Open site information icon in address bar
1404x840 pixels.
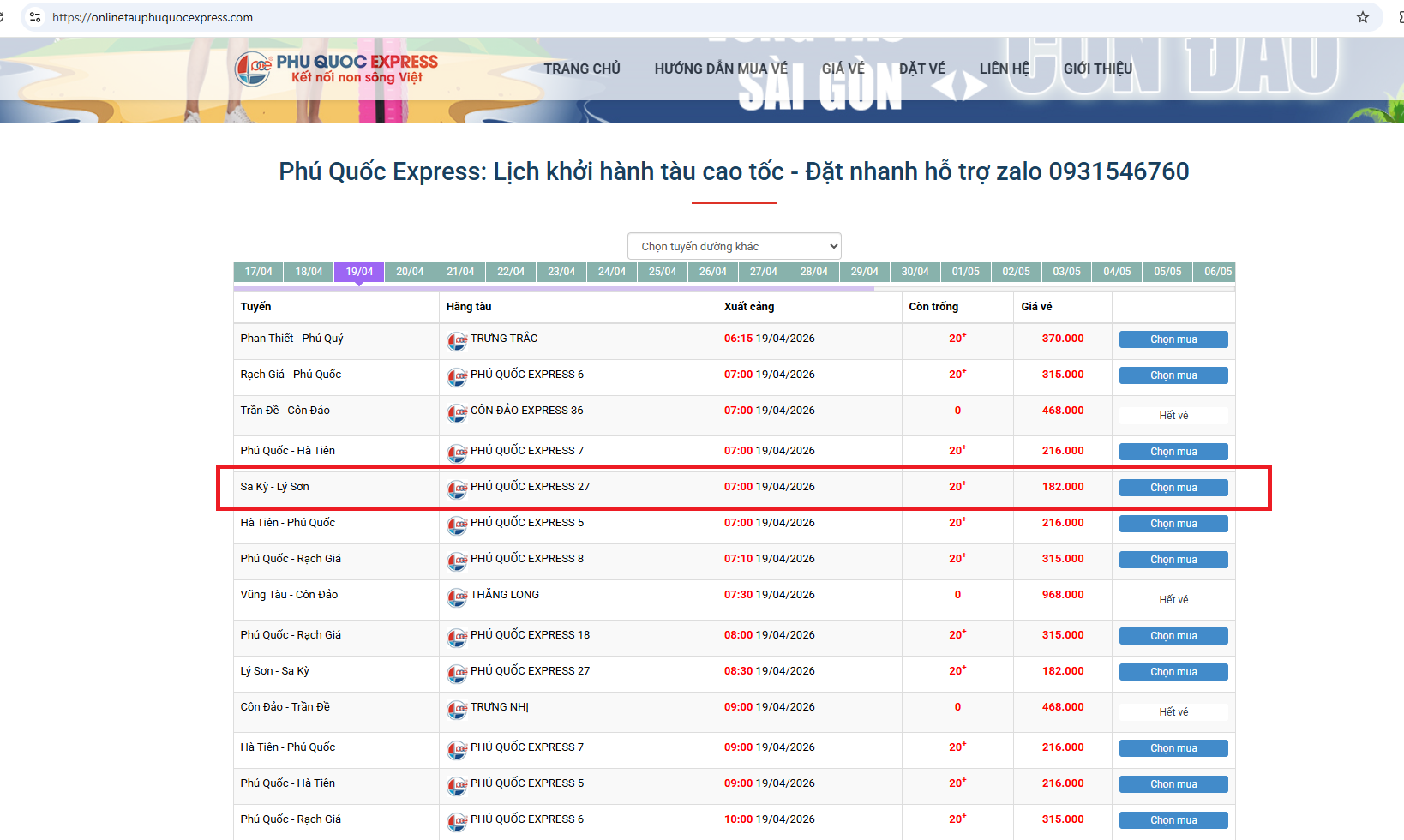pyautogui.click(x=35, y=17)
